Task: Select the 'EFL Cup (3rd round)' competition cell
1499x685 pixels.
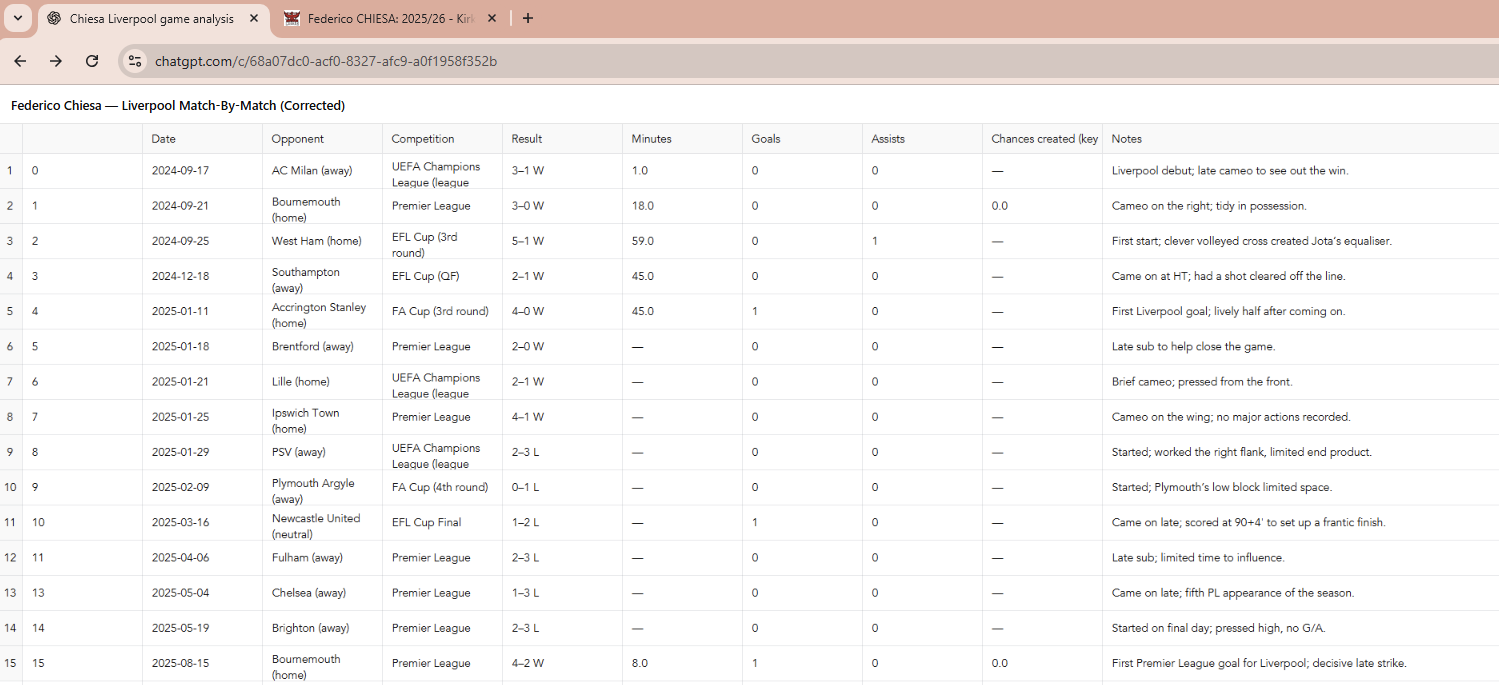Action: coord(442,241)
